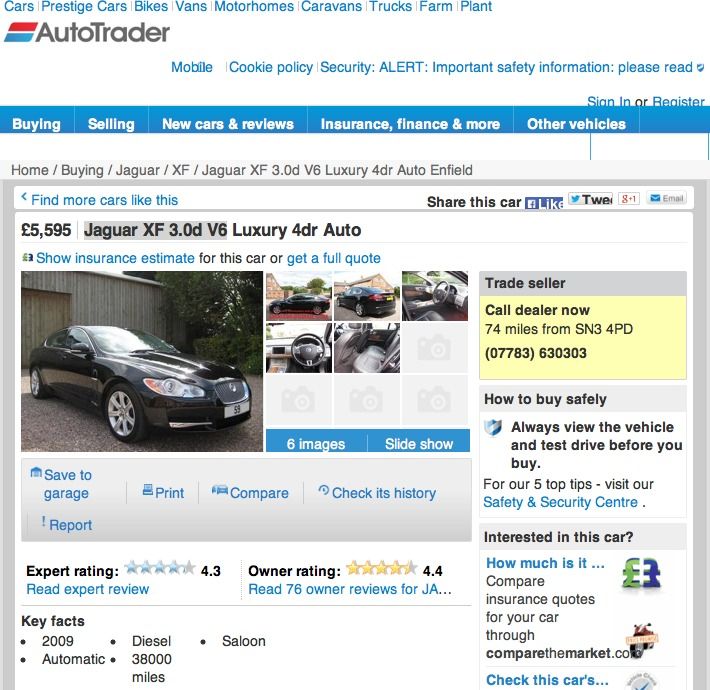
Task: Click the Email share icon
Action: pyautogui.click(x=667, y=198)
